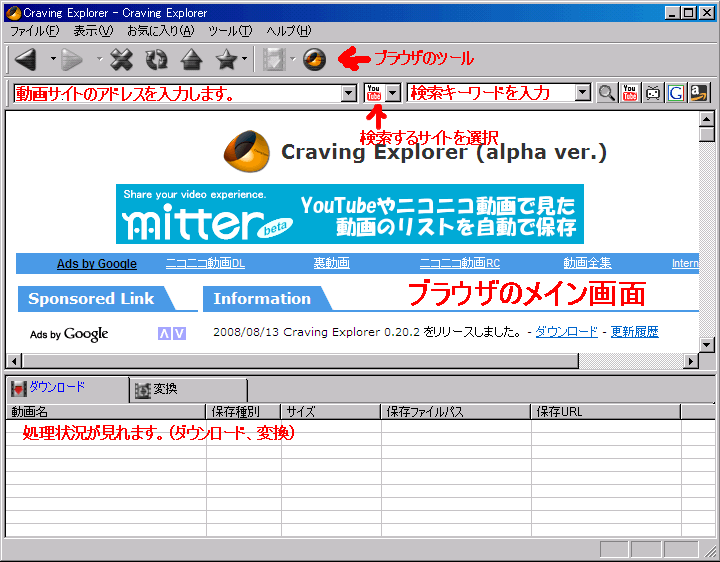Viewport: 720px width, 562px height.
Task: Open the Craving Explorer round logo tool
Action: tap(315, 60)
